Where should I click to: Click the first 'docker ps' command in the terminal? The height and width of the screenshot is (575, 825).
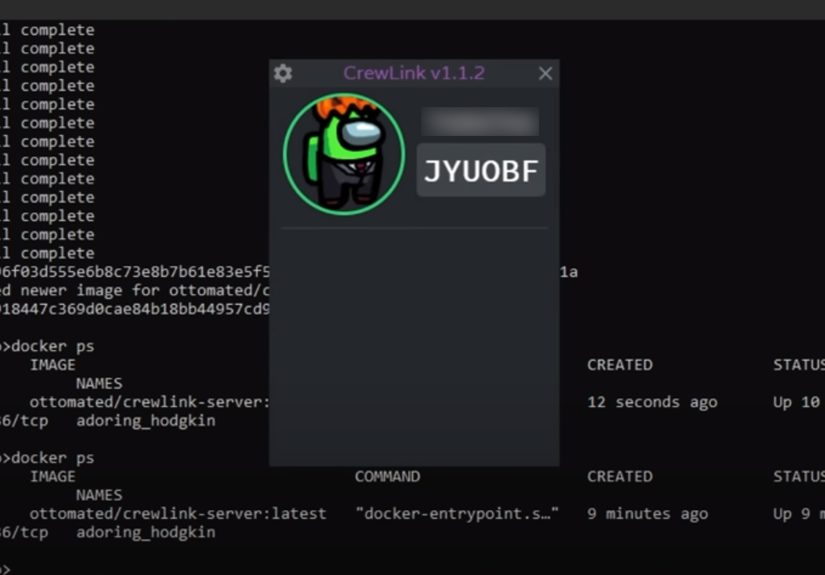(x=53, y=346)
